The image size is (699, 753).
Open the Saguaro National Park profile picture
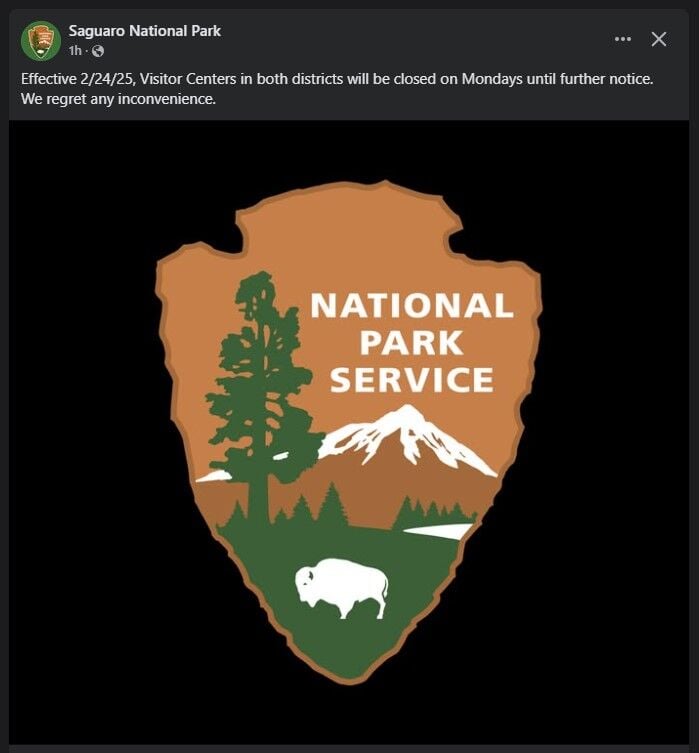coord(41,41)
